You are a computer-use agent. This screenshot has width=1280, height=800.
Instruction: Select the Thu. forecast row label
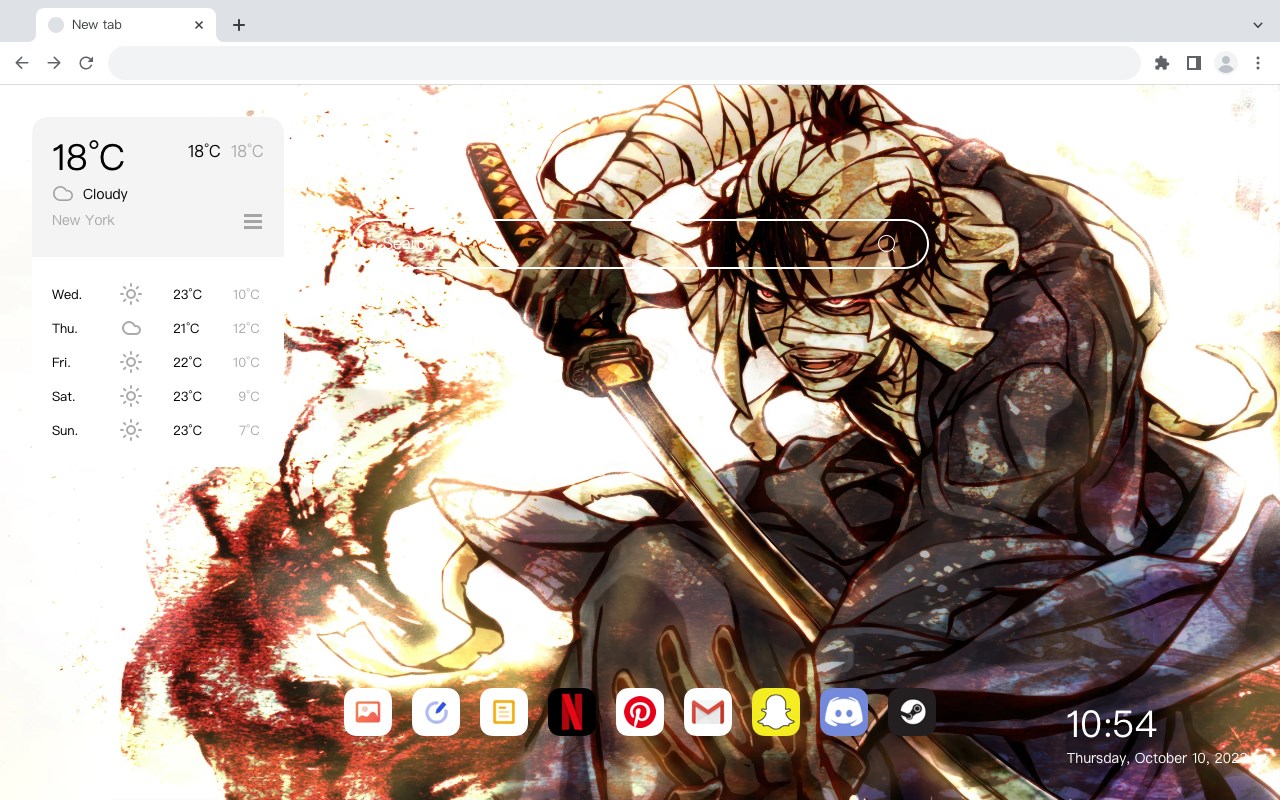[x=65, y=328]
